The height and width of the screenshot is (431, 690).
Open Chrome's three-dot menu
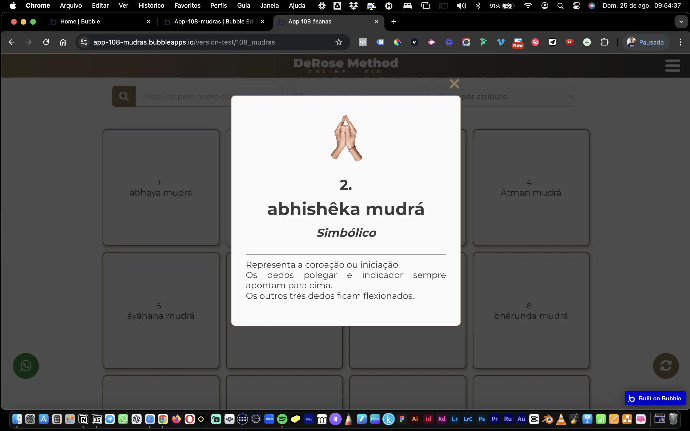tap(680, 42)
